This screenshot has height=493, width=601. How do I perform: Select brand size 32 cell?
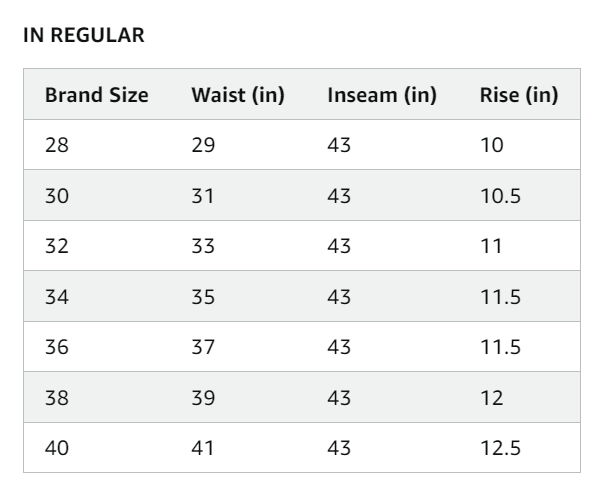(58, 246)
